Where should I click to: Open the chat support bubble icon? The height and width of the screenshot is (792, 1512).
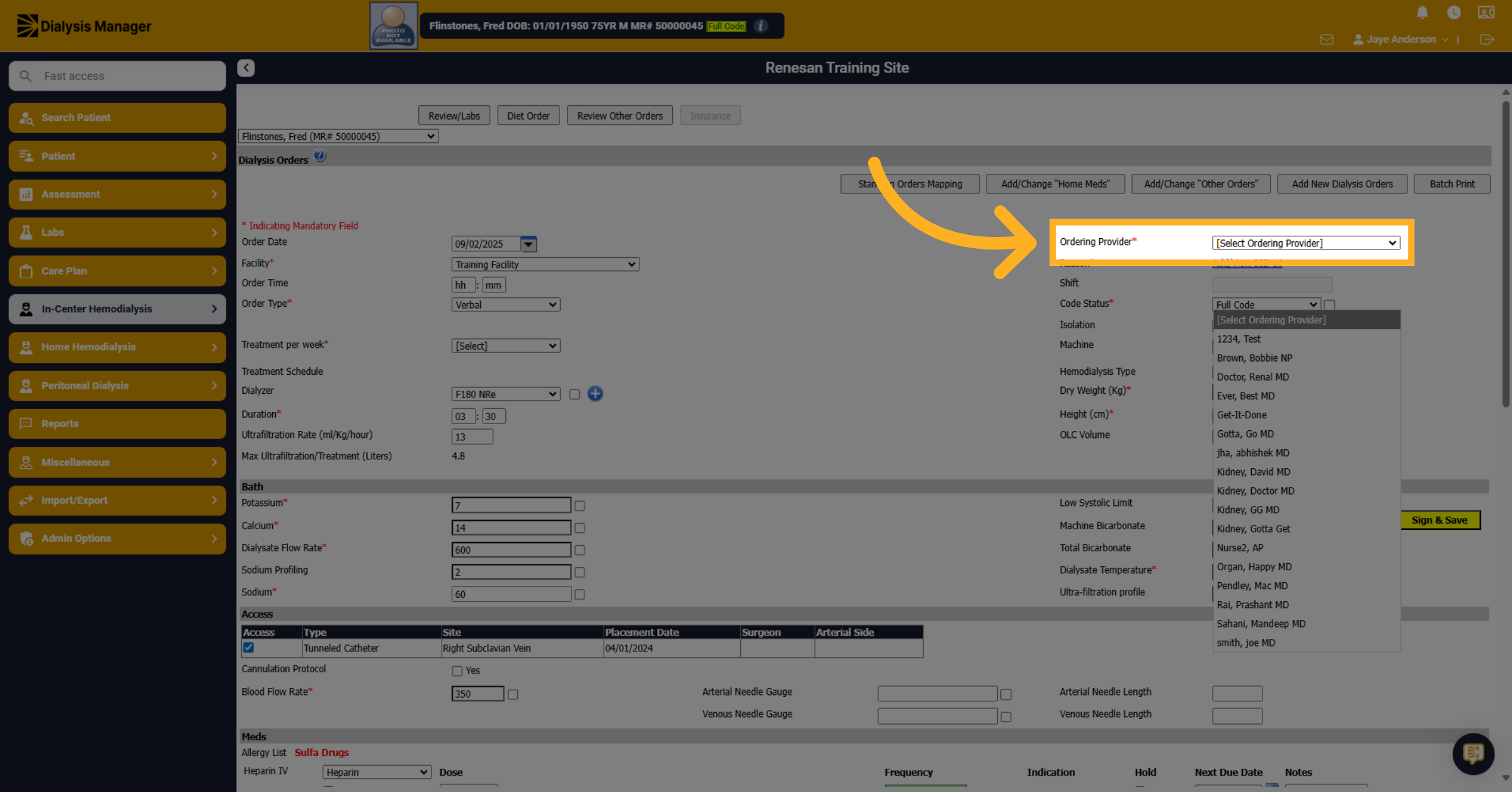tap(1473, 754)
